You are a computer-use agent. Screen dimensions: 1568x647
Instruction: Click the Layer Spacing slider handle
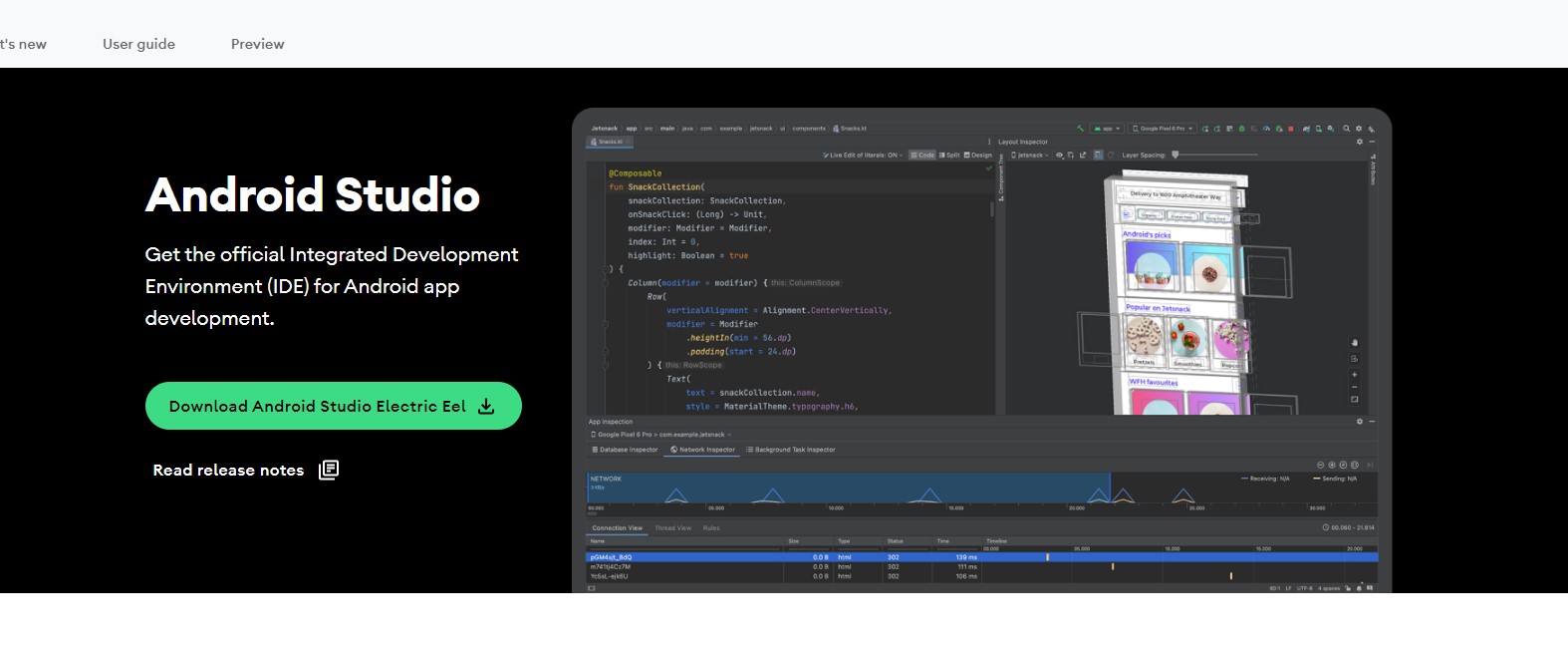(1176, 155)
